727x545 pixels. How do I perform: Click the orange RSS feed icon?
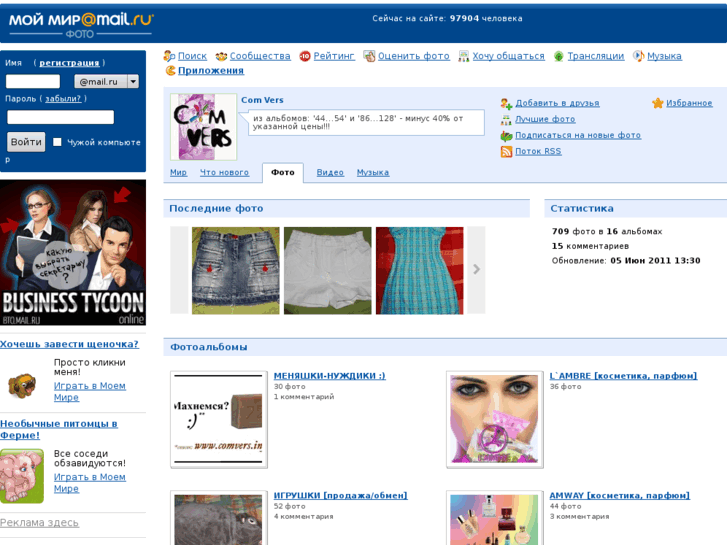click(506, 152)
